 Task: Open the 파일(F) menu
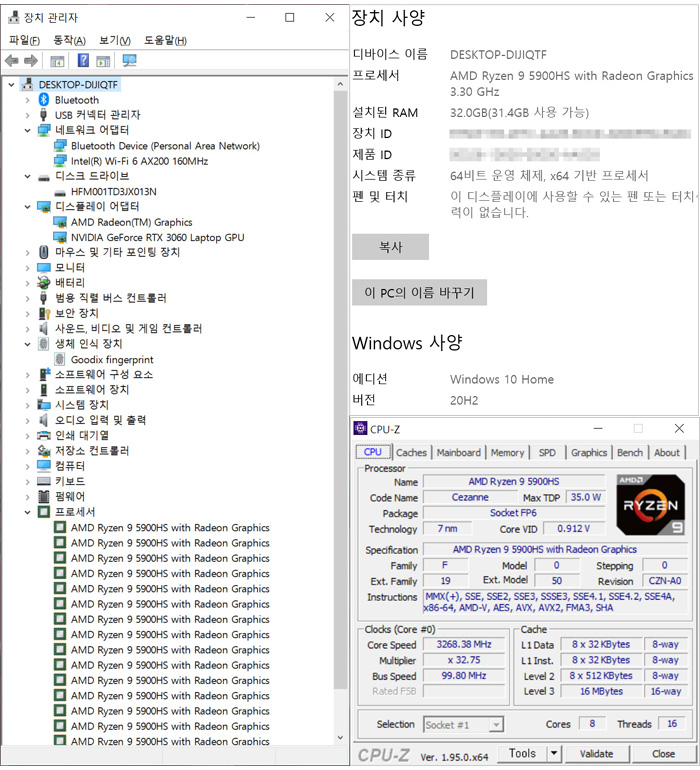[24, 40]
